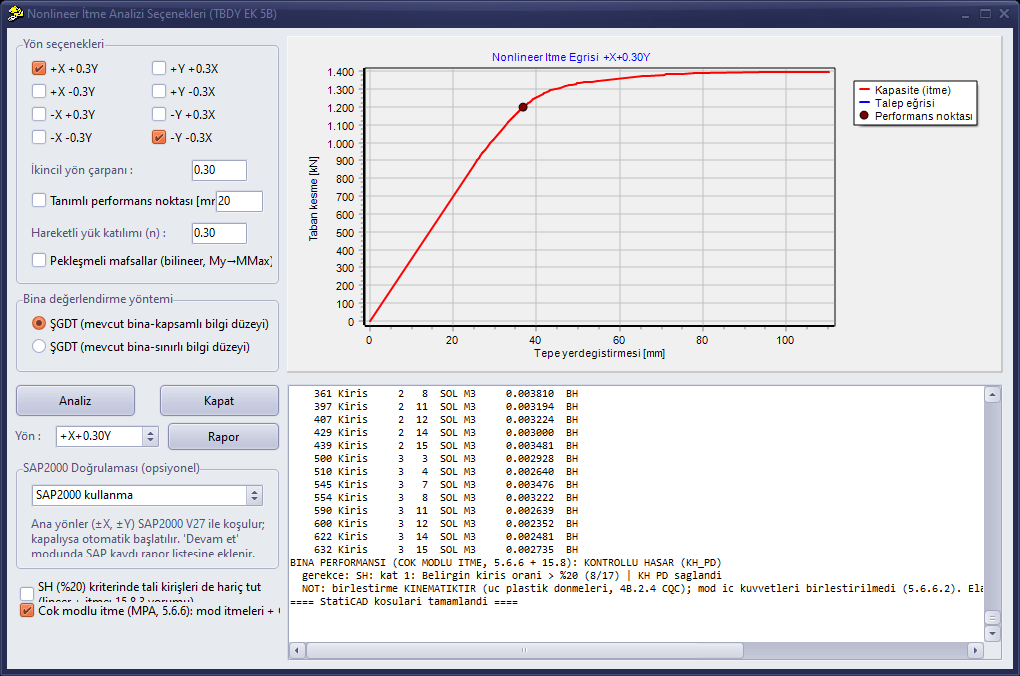Uncheck the -Y -0.3X direction checkbox
1020x676 pixels.
tap(159, 137)
